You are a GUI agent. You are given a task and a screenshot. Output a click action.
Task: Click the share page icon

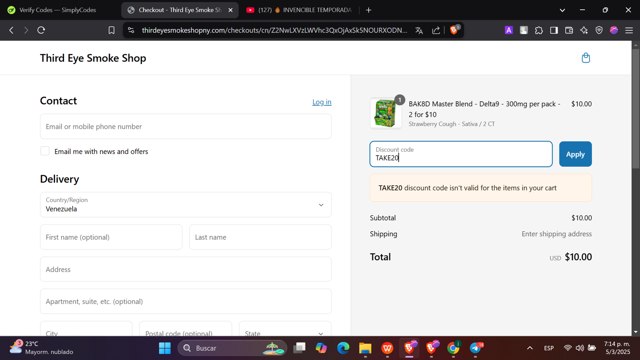pos(436,30)
